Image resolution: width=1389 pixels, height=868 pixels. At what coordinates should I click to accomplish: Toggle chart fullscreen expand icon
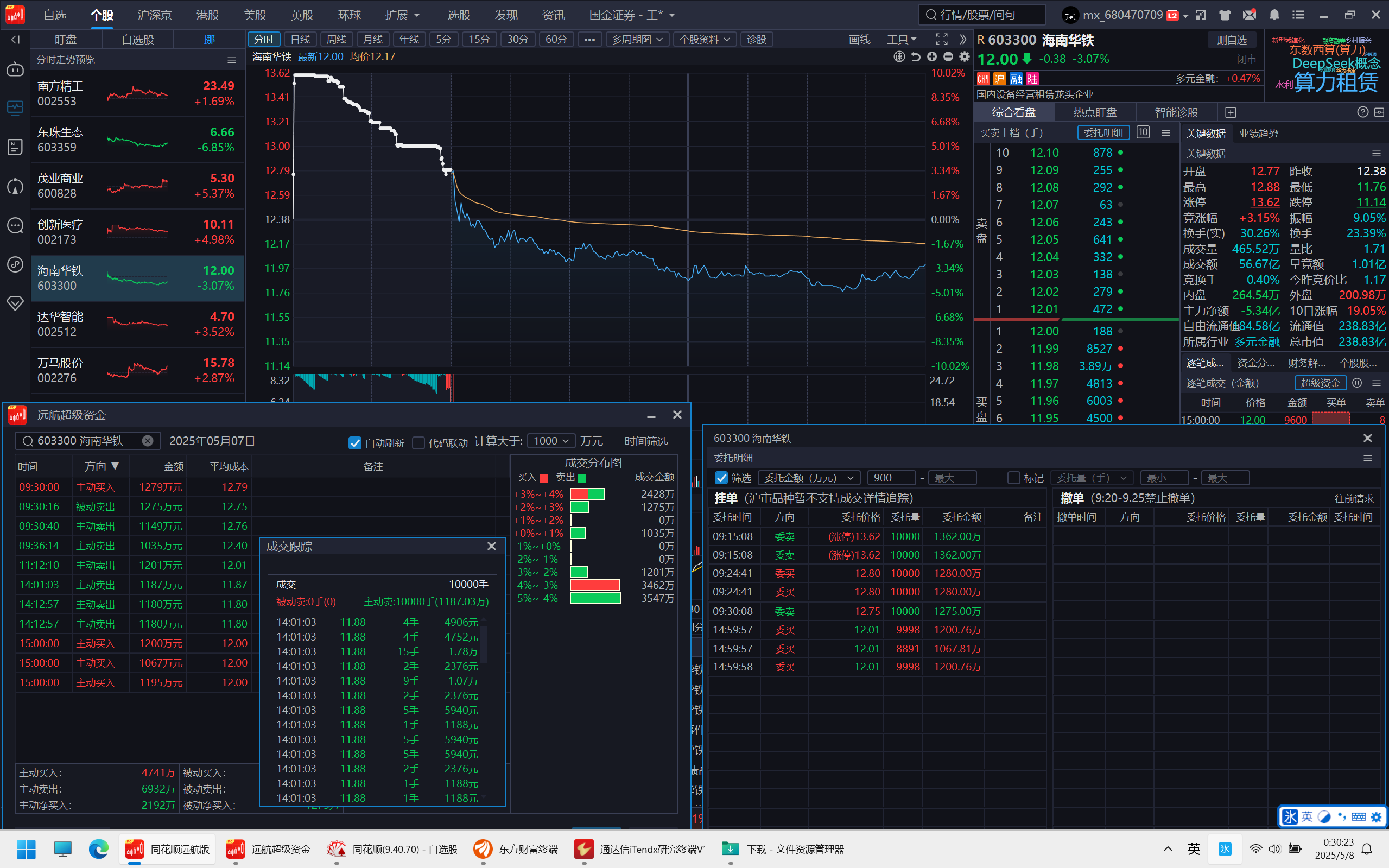[x=941, y=39]
